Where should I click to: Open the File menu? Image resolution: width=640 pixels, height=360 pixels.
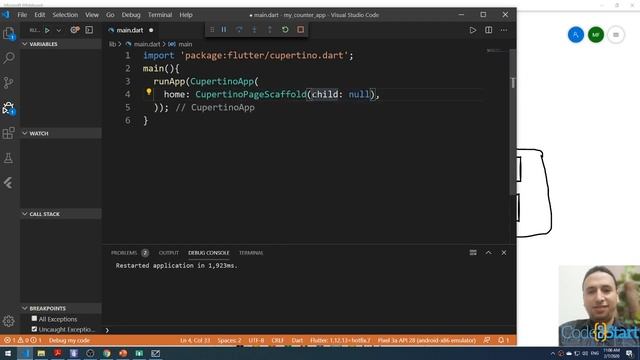22,15
